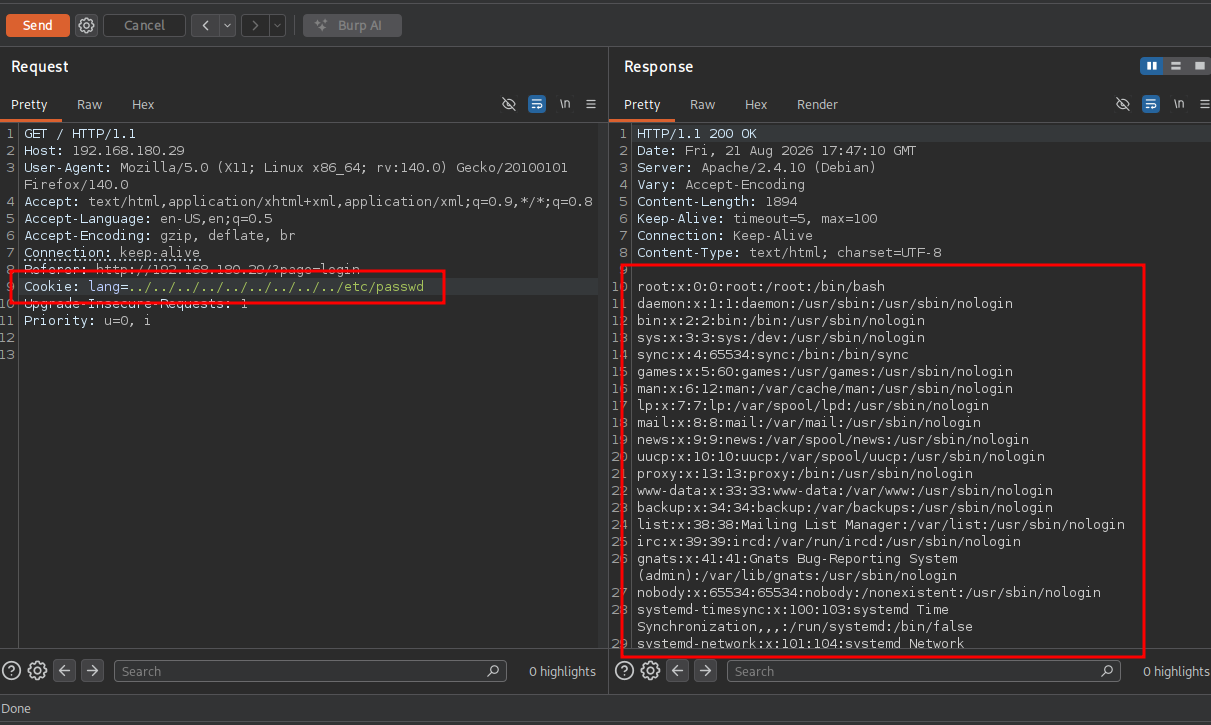The height and width of the screenshot is (725, 1211).
Task: Open the history back dropdown arrow
Action: point(227,25)
